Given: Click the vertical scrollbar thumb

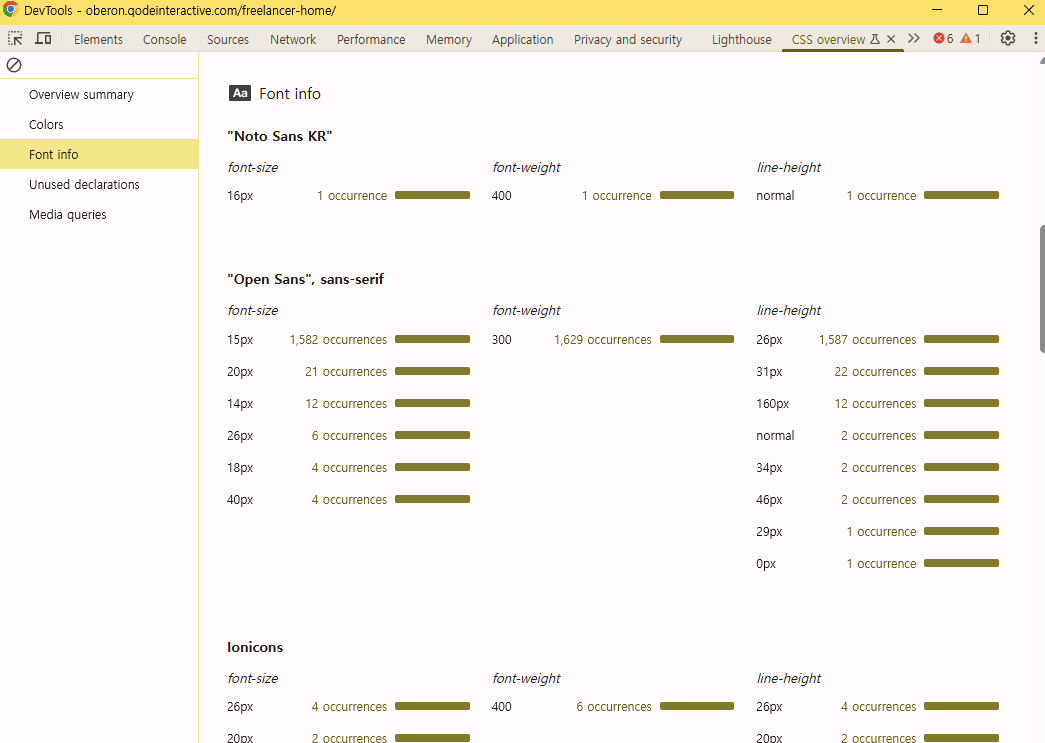Looking at the screenshot, I should point(1041,288).
